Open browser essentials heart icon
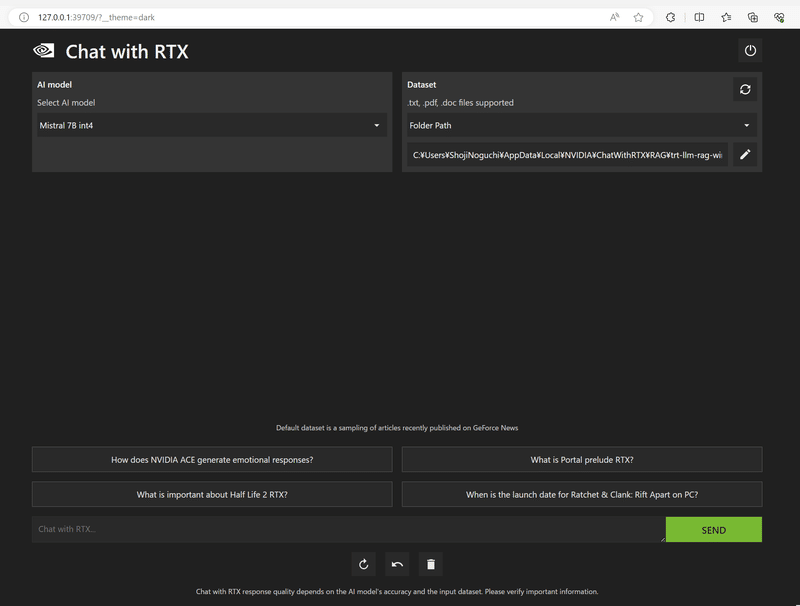 (779, 17)
